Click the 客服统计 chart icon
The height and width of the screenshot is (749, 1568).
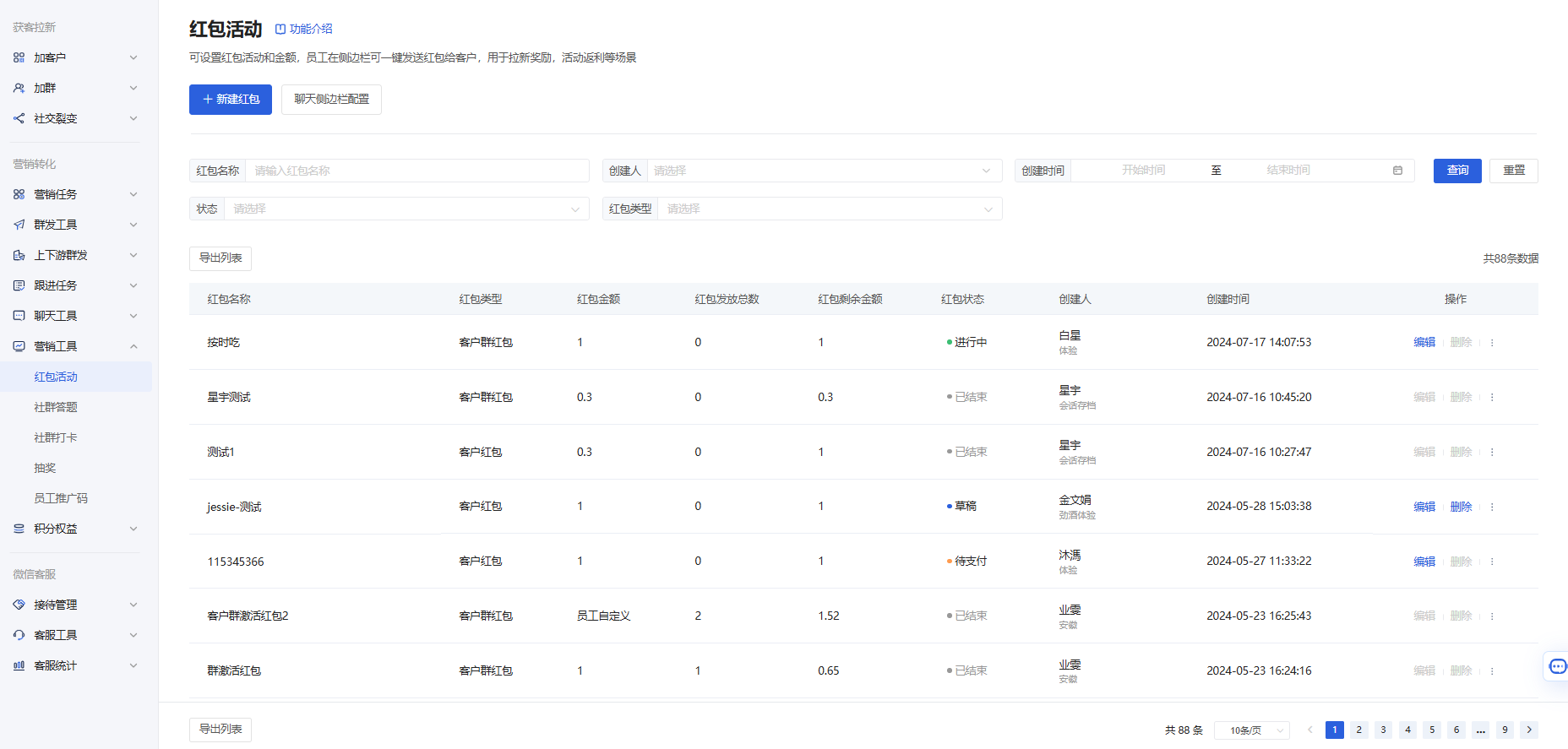(x=19, y=665)
